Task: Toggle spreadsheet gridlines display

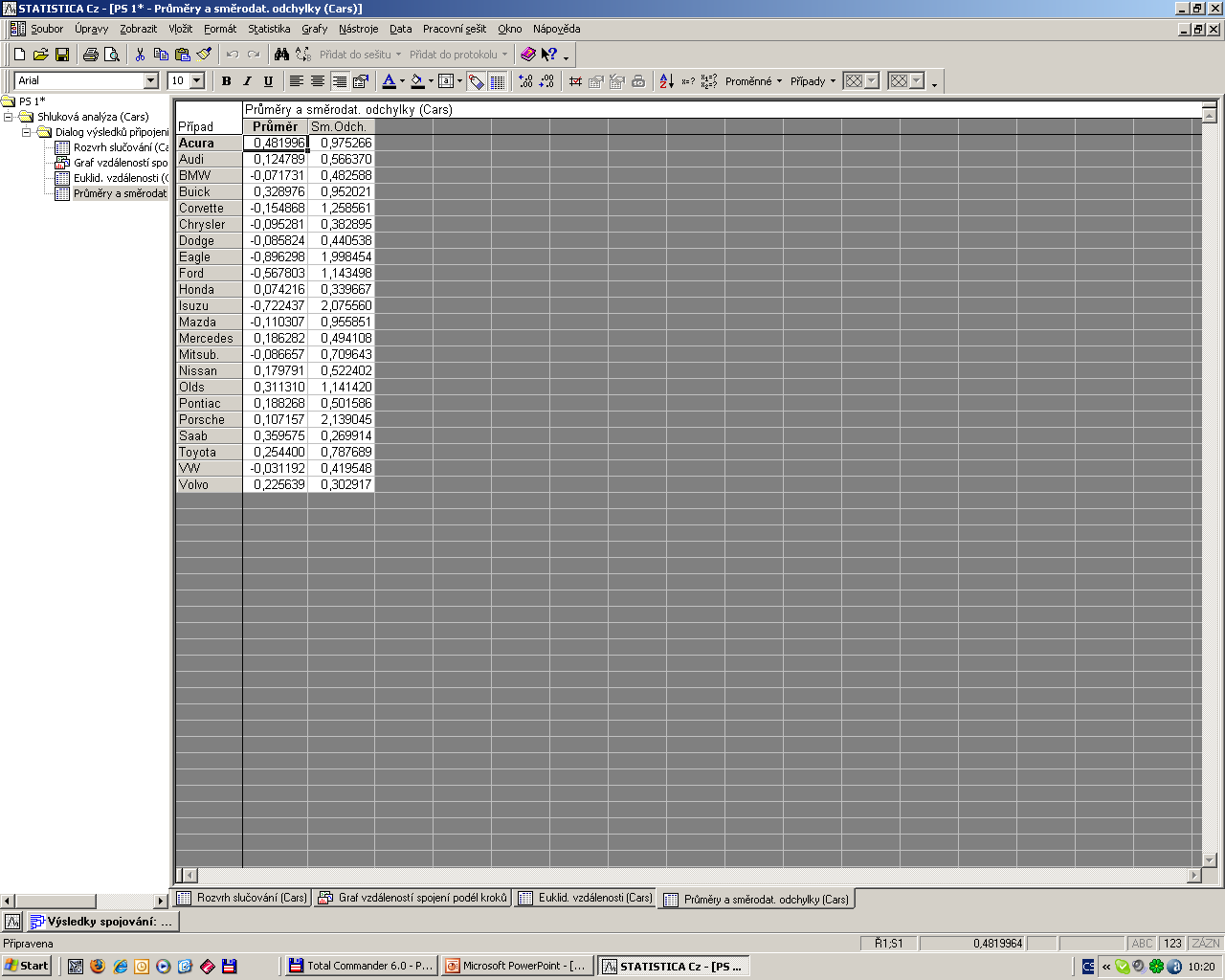Action: pos(498,81)
